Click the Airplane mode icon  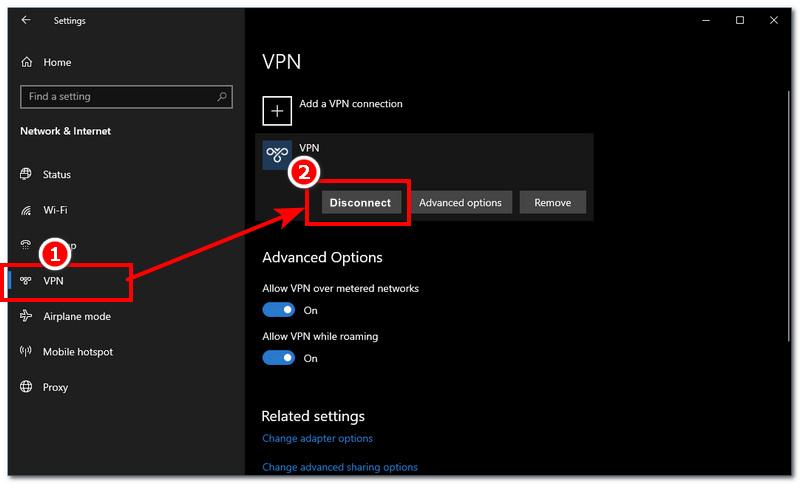pos(26,316)
